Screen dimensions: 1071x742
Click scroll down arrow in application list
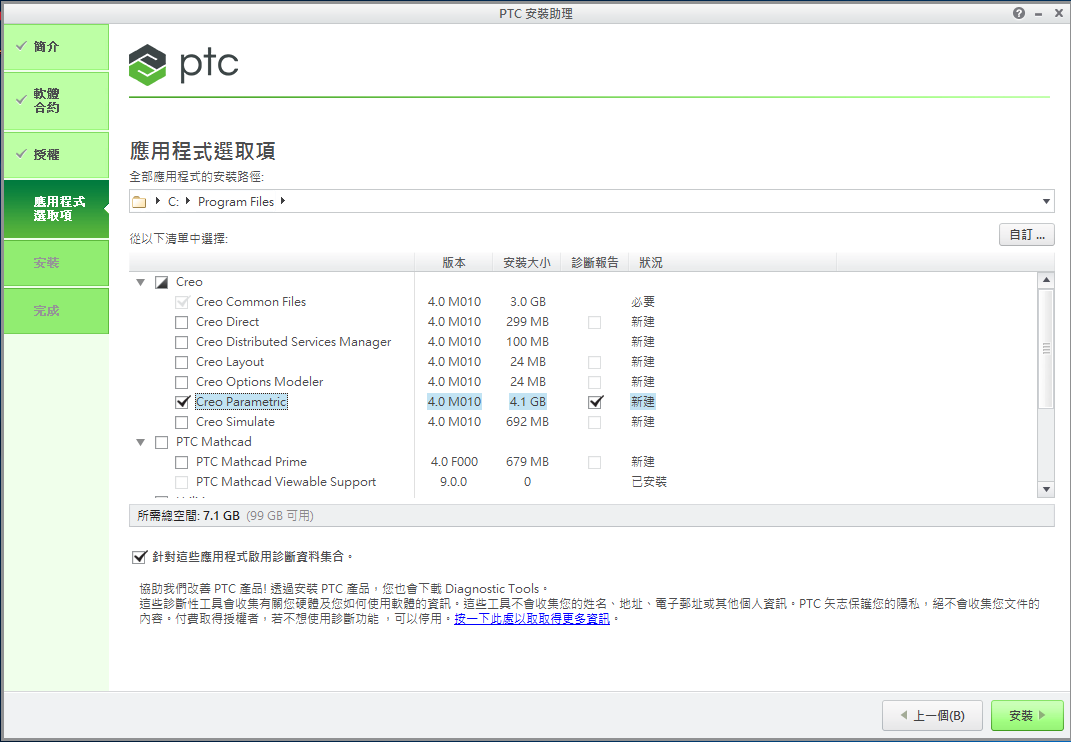[1046, 489]
